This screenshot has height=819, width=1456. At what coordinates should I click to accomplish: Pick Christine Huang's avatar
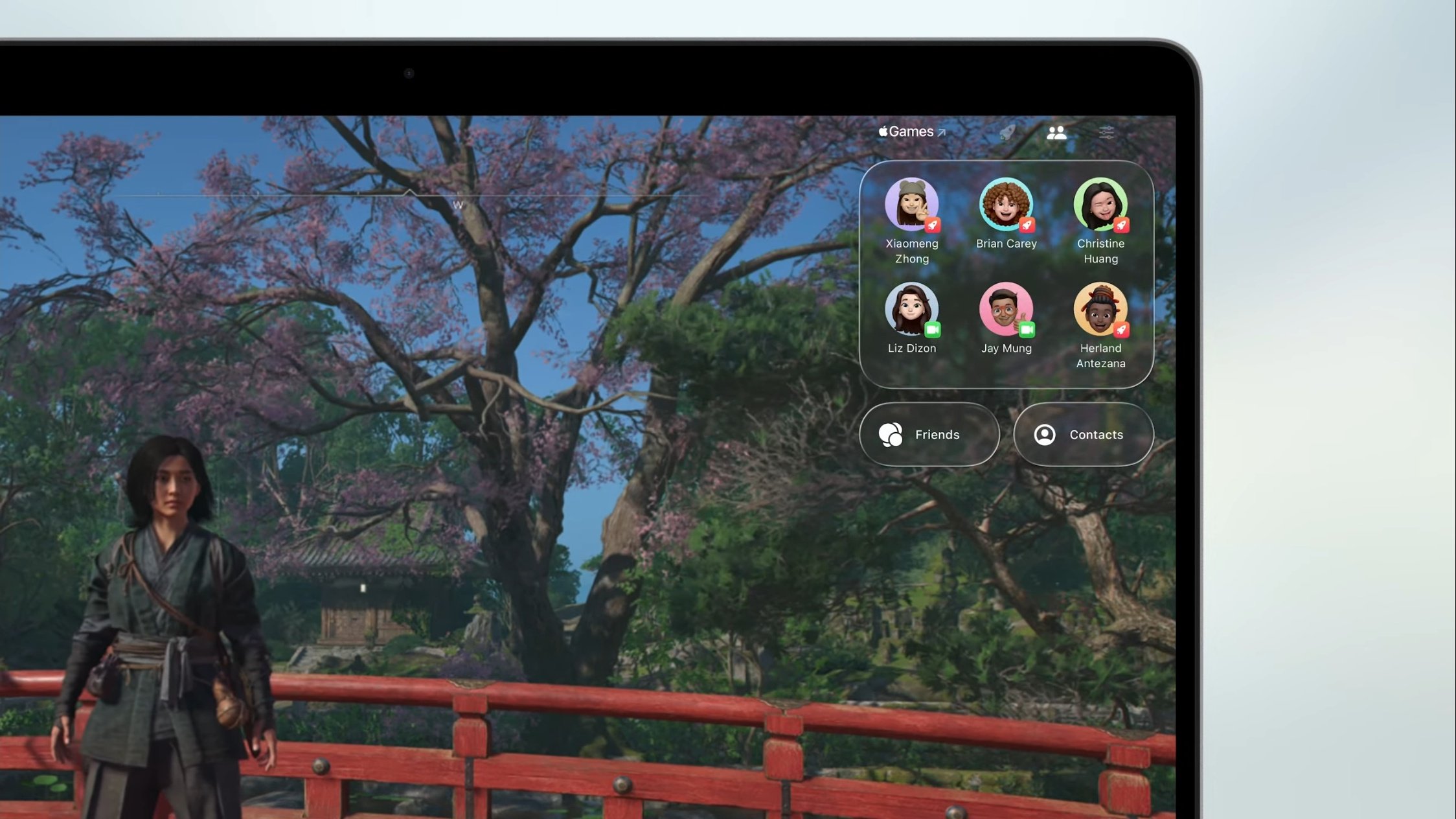point(1100,204)
